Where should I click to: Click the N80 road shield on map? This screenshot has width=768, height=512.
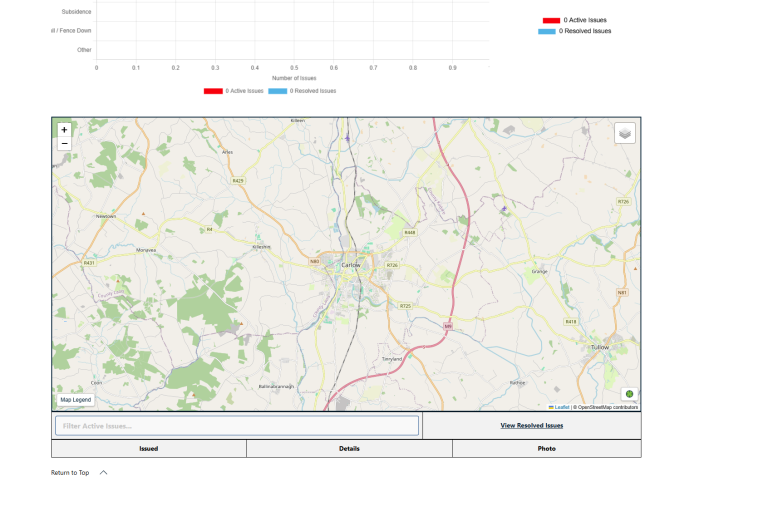pyautogui.click(x=314, y=262)
